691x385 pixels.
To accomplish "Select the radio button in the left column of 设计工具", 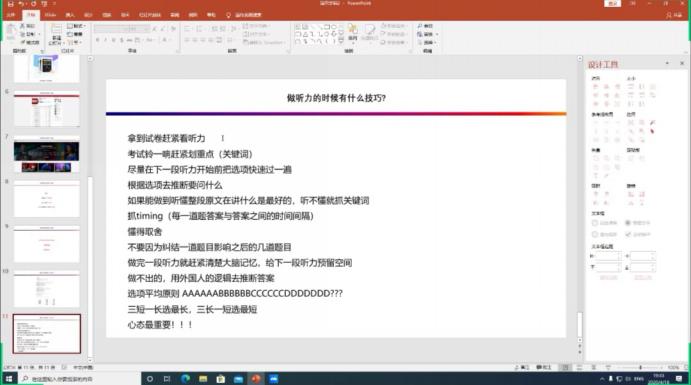I will (x=595, y=223).
